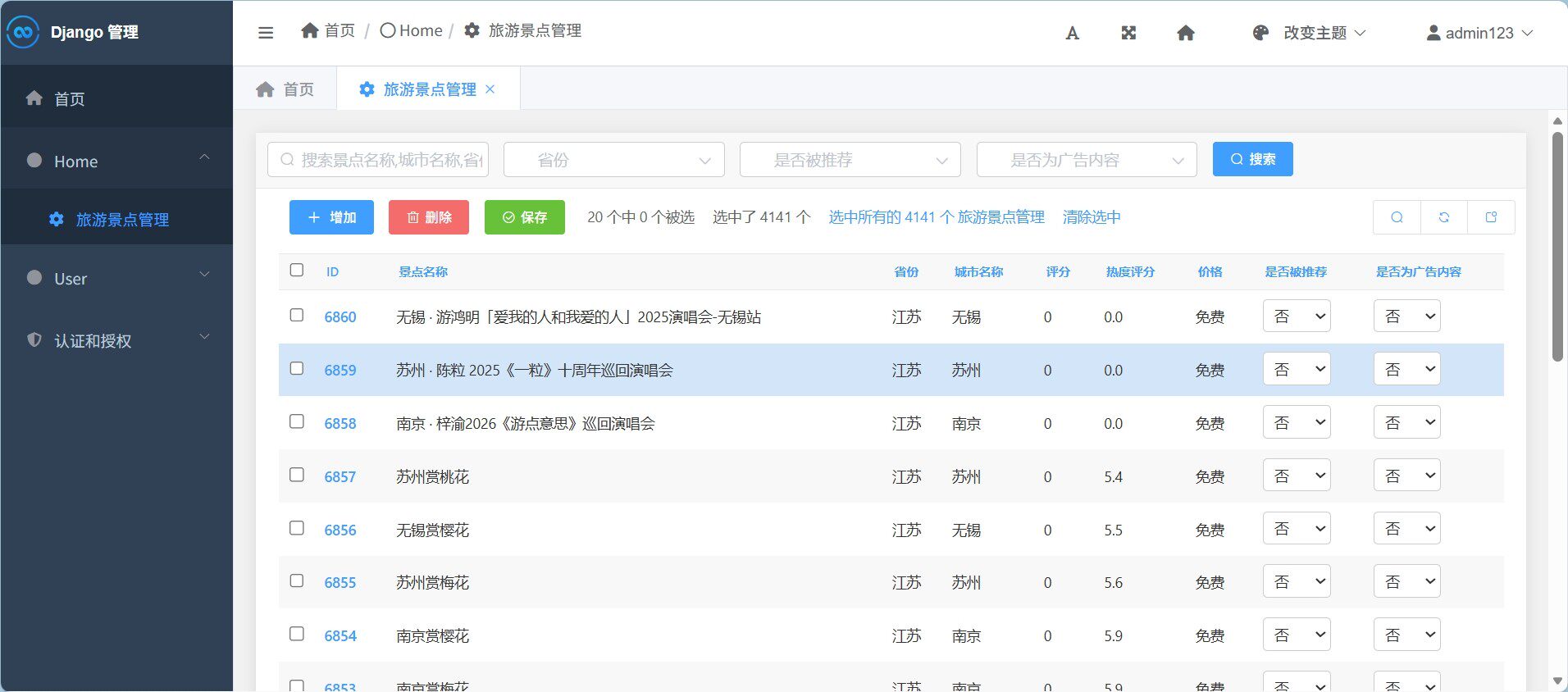Screen dimensions: 1568x692
Task: Check the box for row 6857
Action: coord(297,475)
